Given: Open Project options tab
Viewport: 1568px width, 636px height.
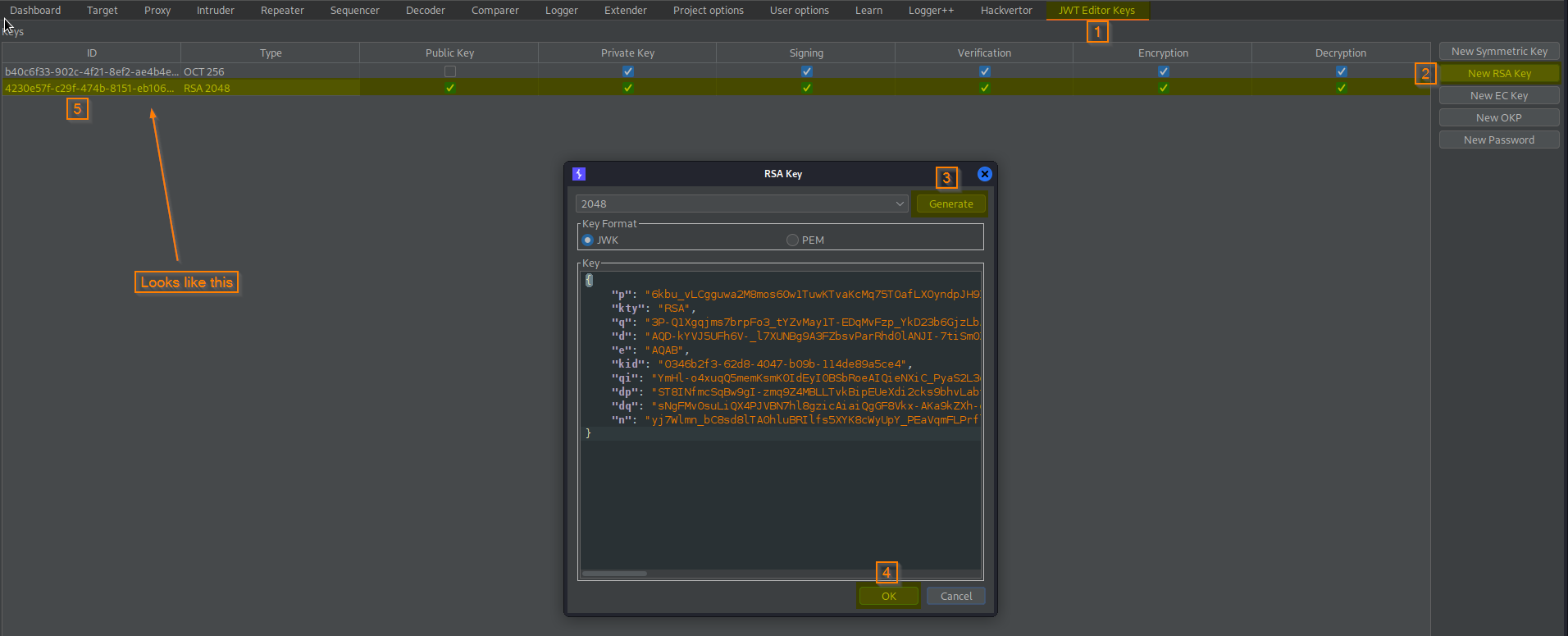Looking at the screenshot, I should [x=709, y=11].
